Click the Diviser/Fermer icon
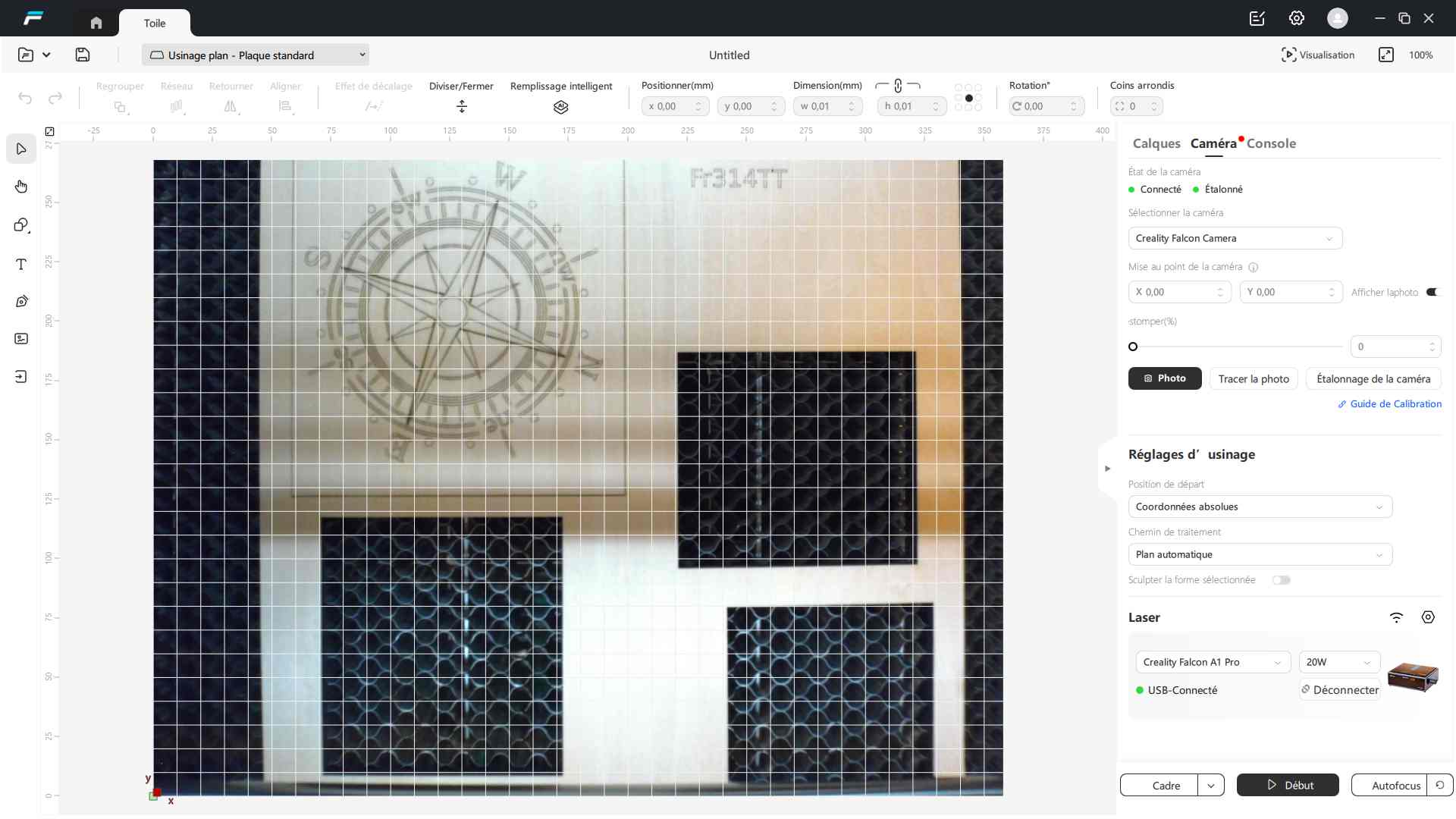Screen dimensions: 1456x819 (x=462, y=107)
